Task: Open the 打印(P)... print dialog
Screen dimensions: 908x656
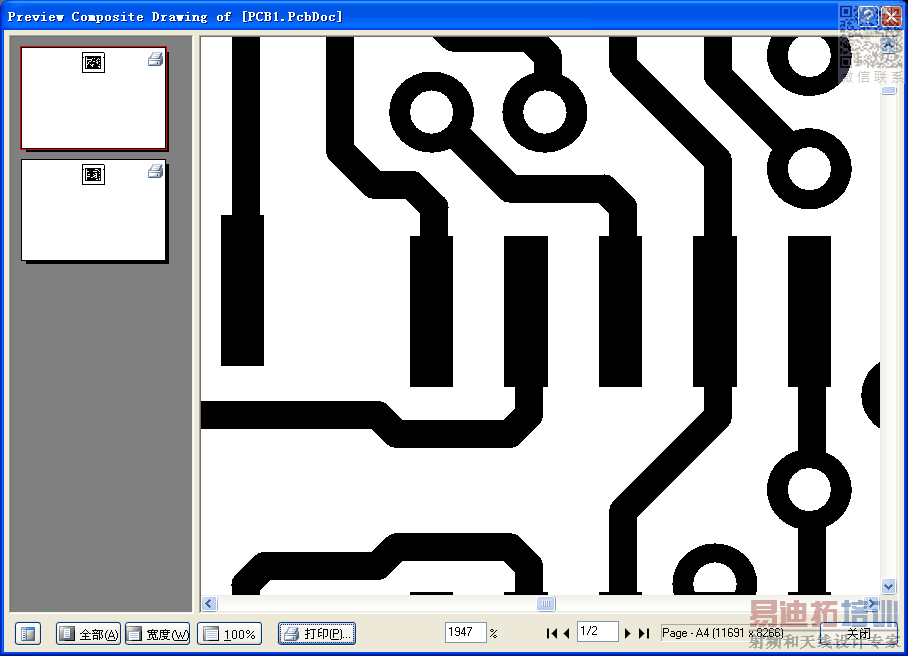Action: click(317, 634)
